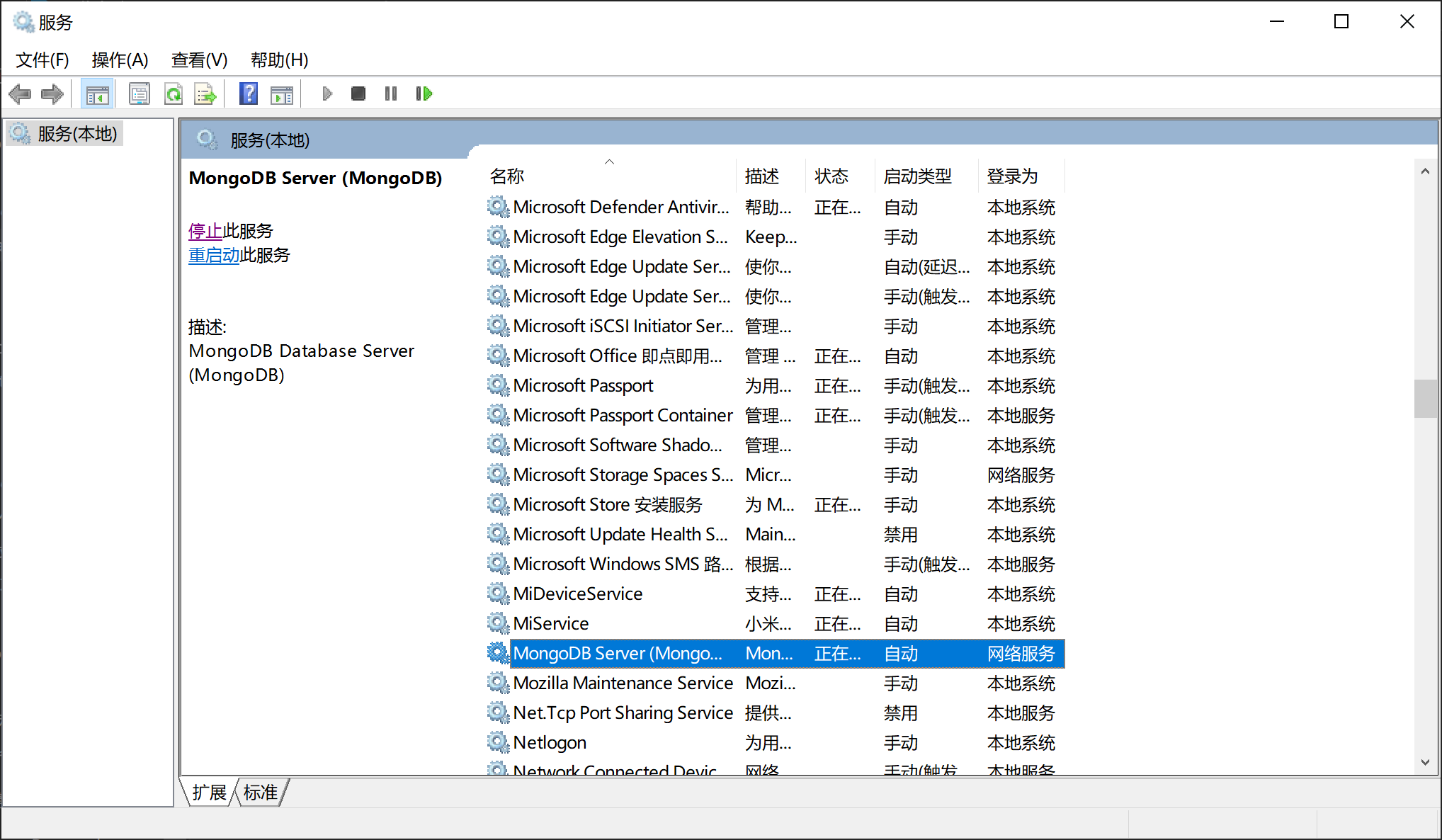Select the Microsoft Storage Spaces row
The image size is (1442, 840).
coord(775,475)
